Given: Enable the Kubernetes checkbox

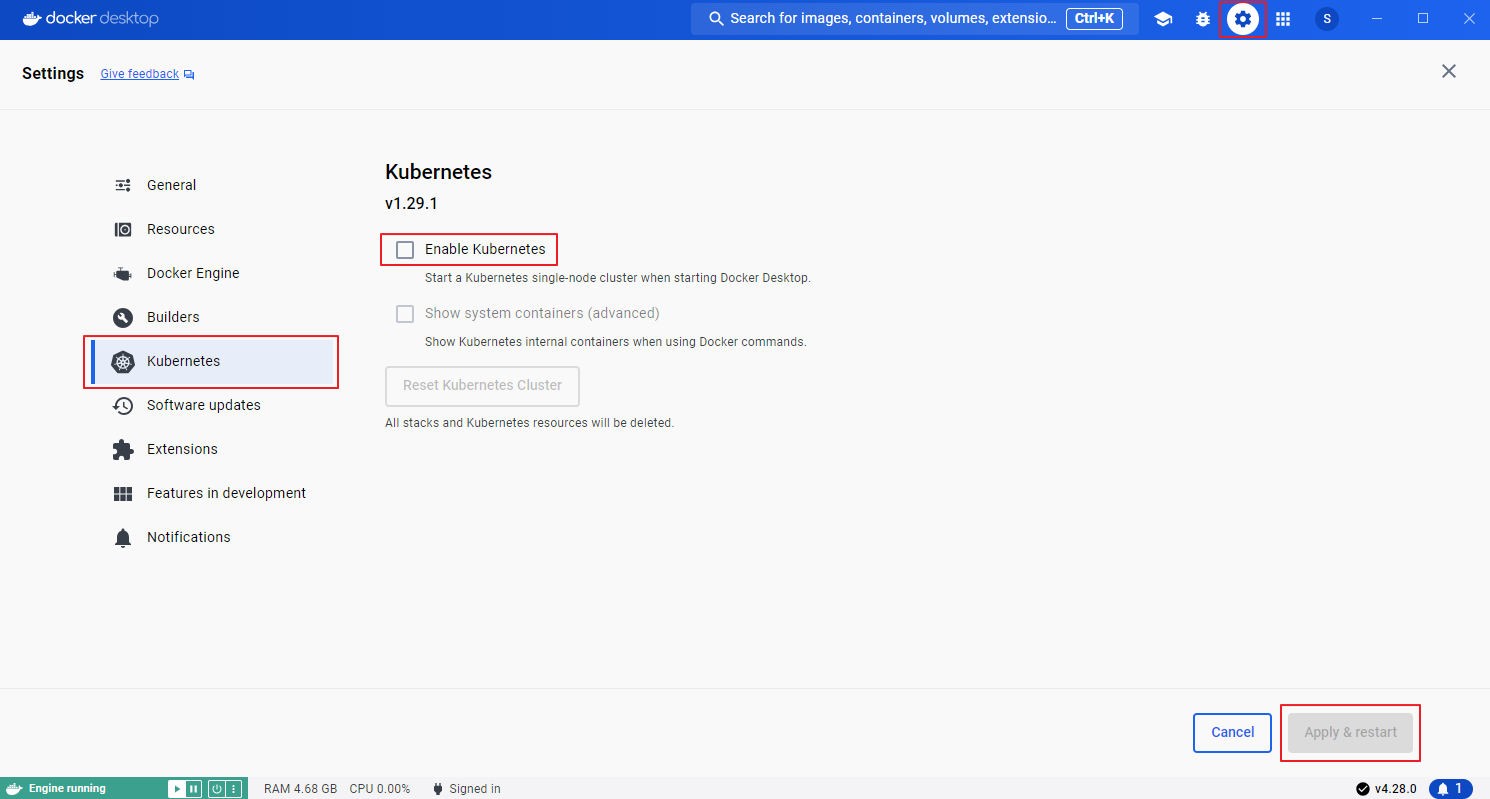Looking at the screenshot, I should pos(405,250).
